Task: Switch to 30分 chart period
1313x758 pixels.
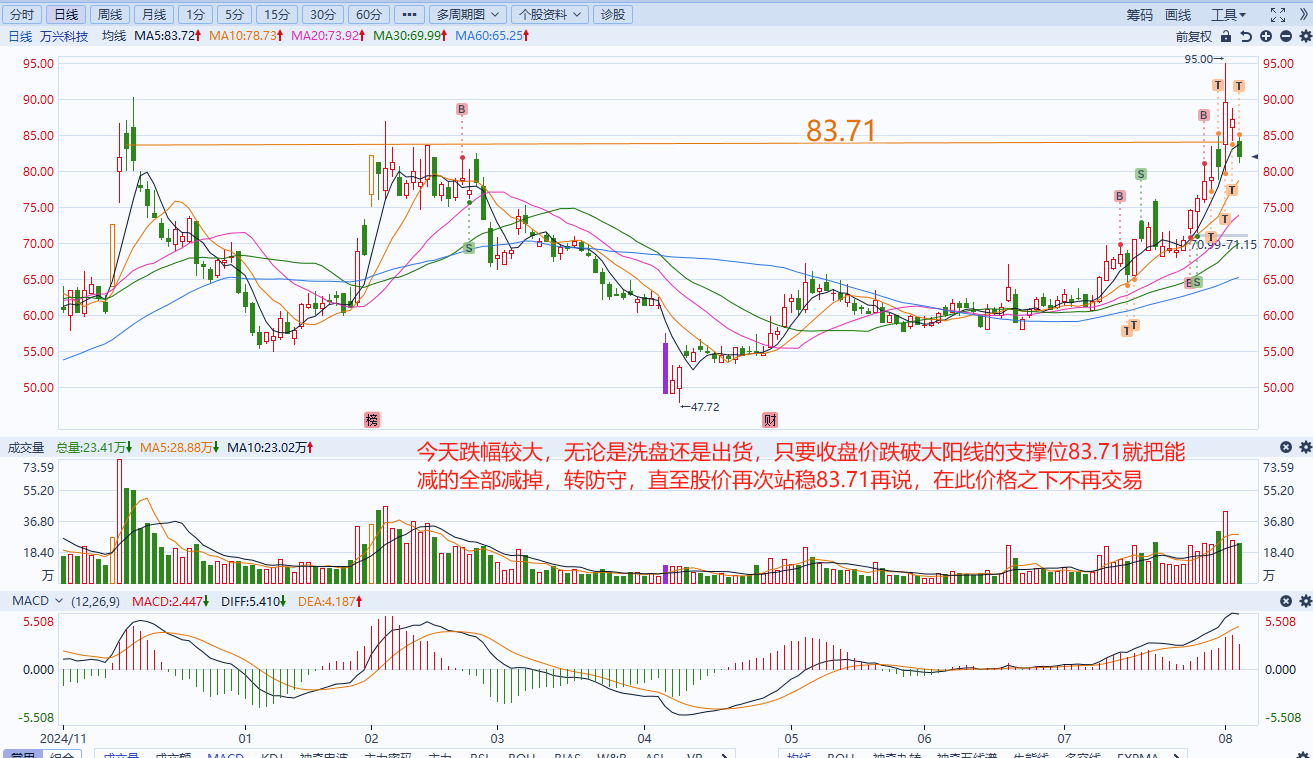Action: tap(322, 15)
